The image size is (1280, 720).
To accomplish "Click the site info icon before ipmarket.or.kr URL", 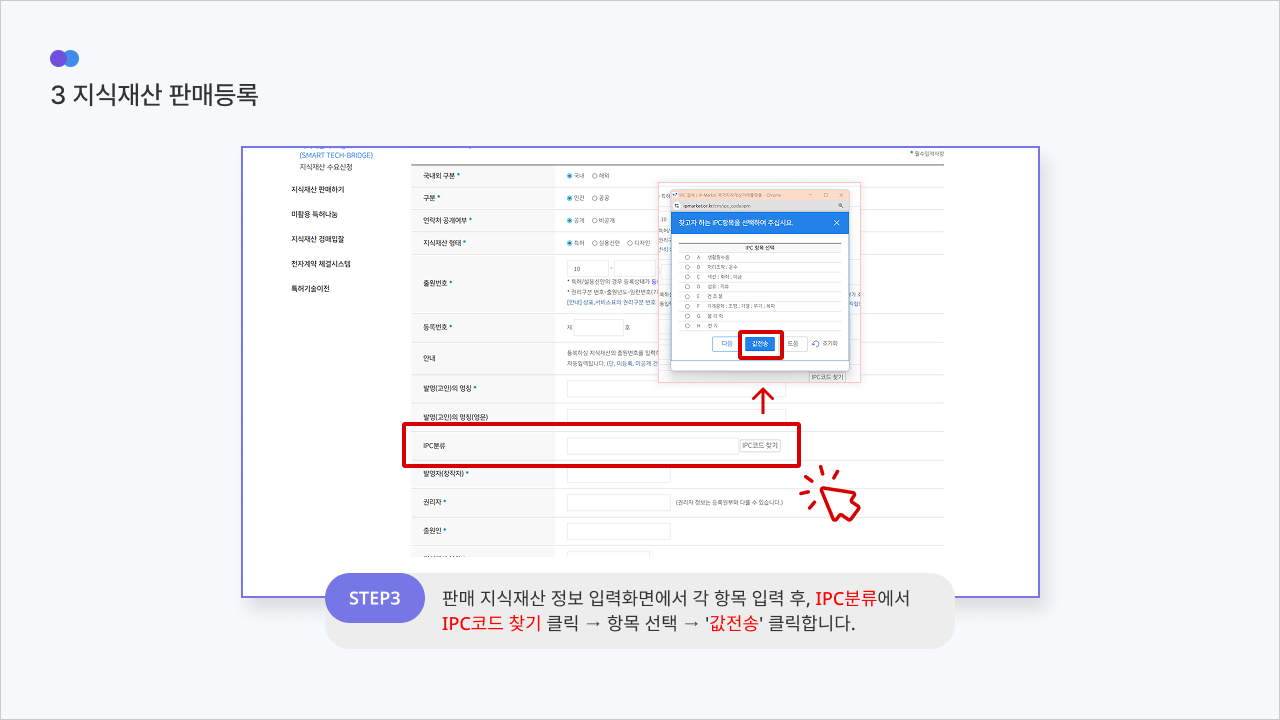I will pos(677,204).
